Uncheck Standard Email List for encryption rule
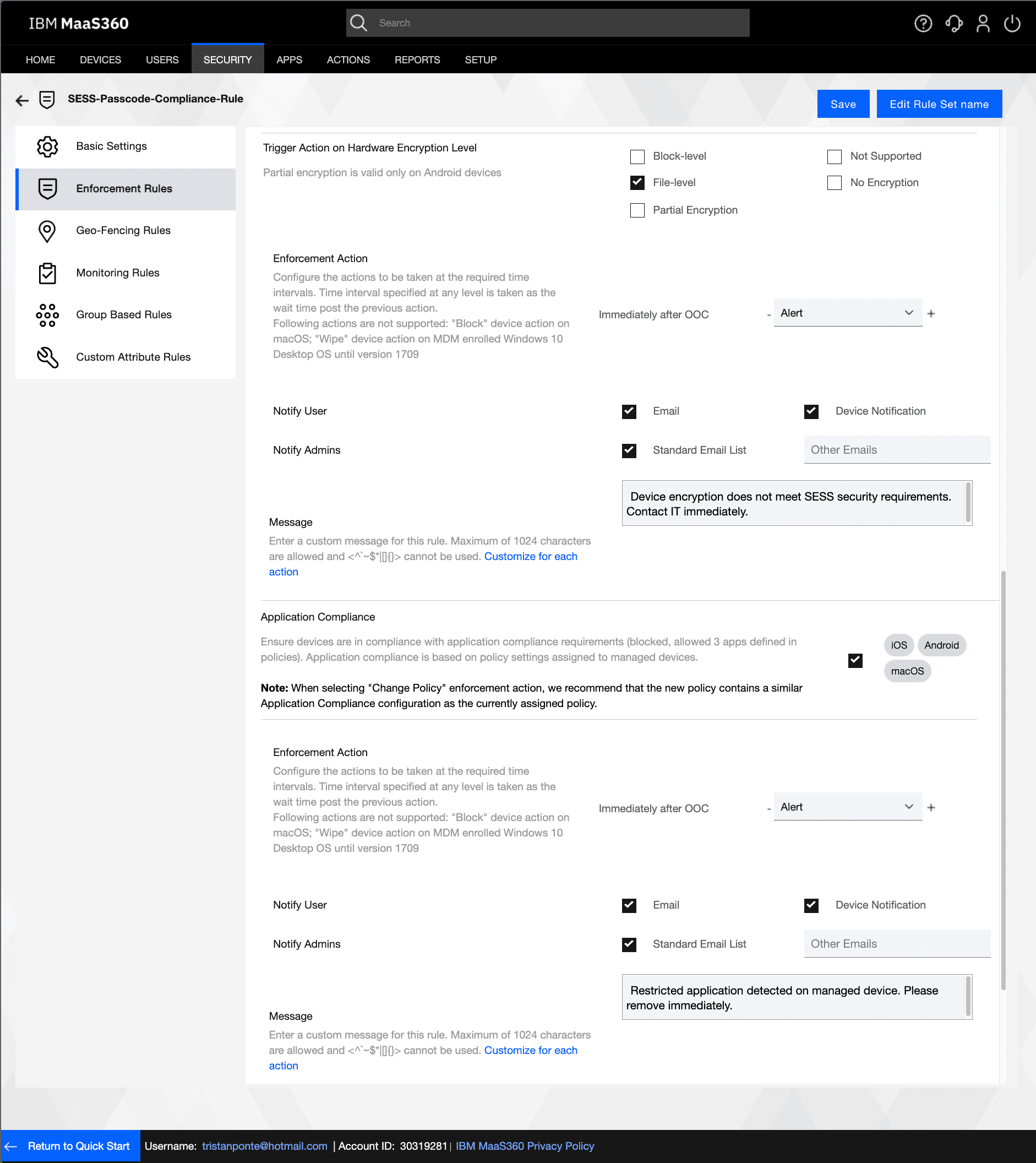1036x1163 pixels. (x=629, y=450)
